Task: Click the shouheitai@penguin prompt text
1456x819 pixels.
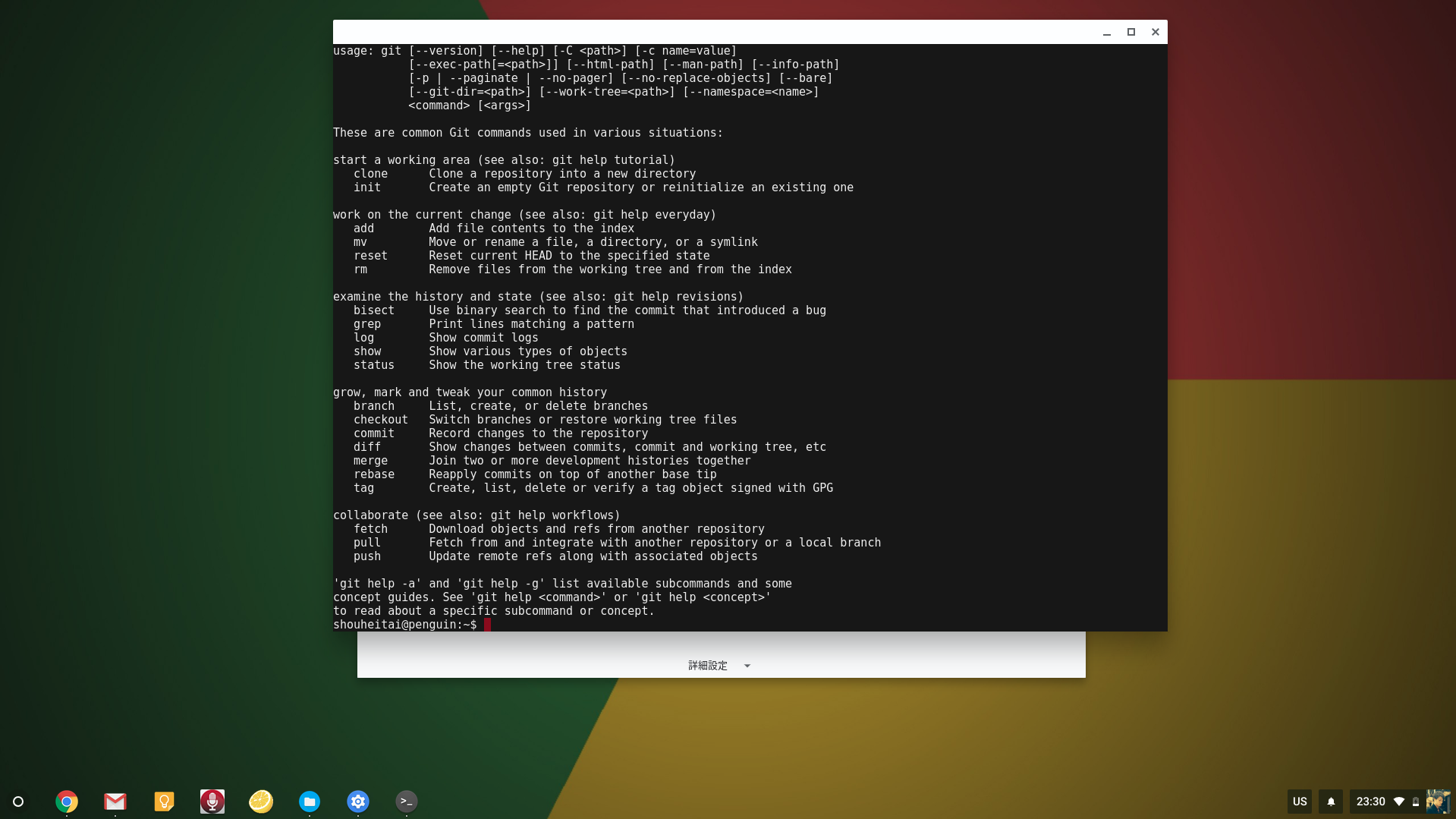Action: [405, 625]
